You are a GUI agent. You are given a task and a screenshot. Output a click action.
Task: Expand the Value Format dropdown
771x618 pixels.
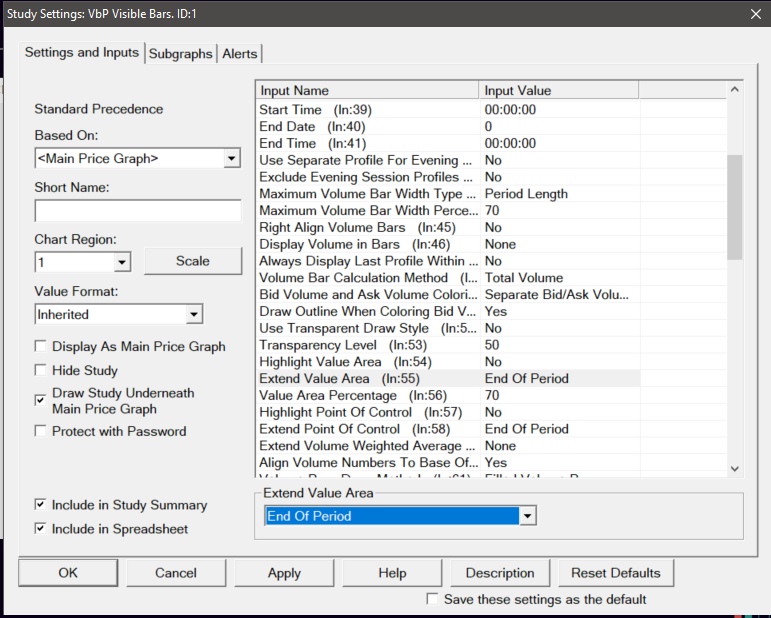click(x=193, y=314)
